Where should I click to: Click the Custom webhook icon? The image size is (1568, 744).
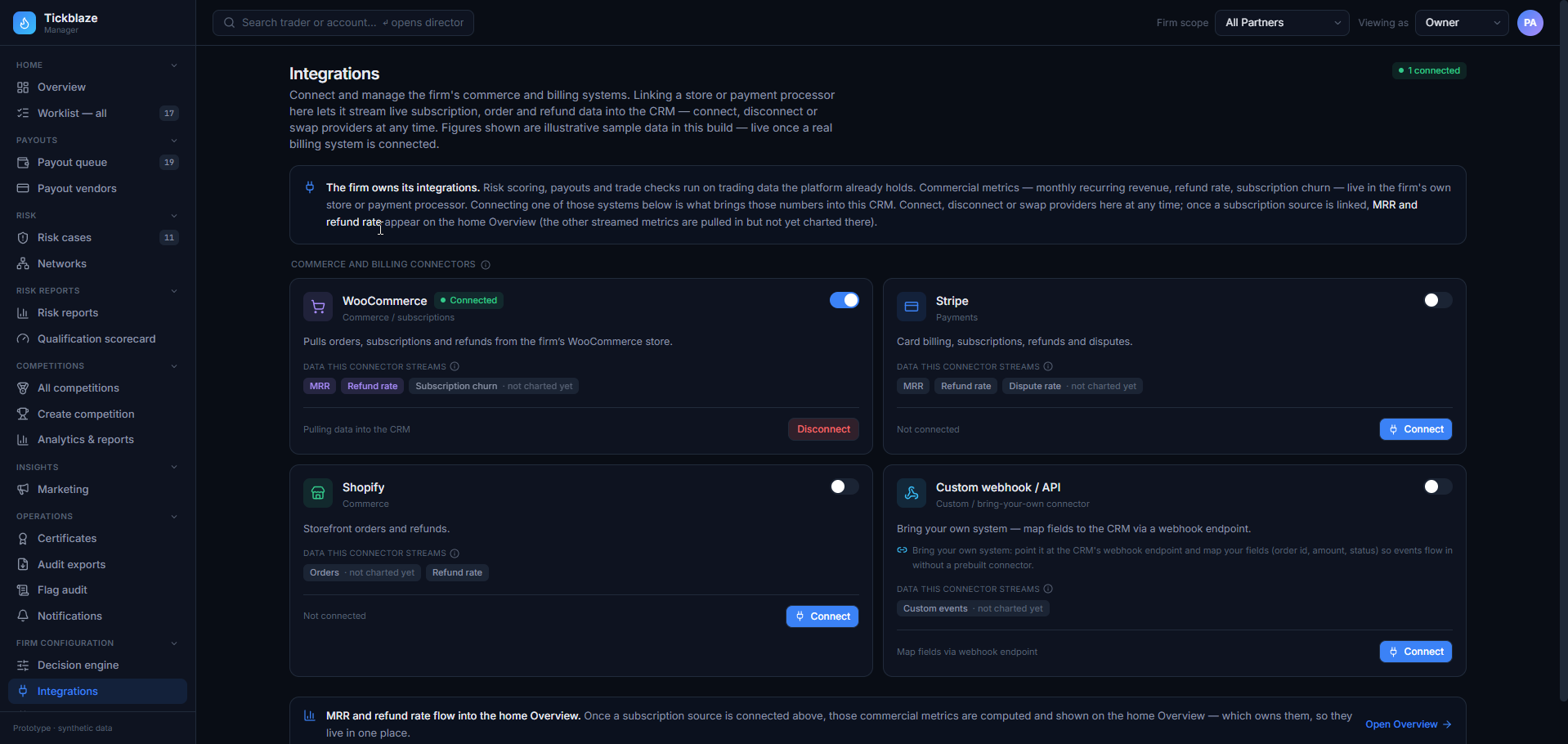pyautogui.click(x=912, y=494)
